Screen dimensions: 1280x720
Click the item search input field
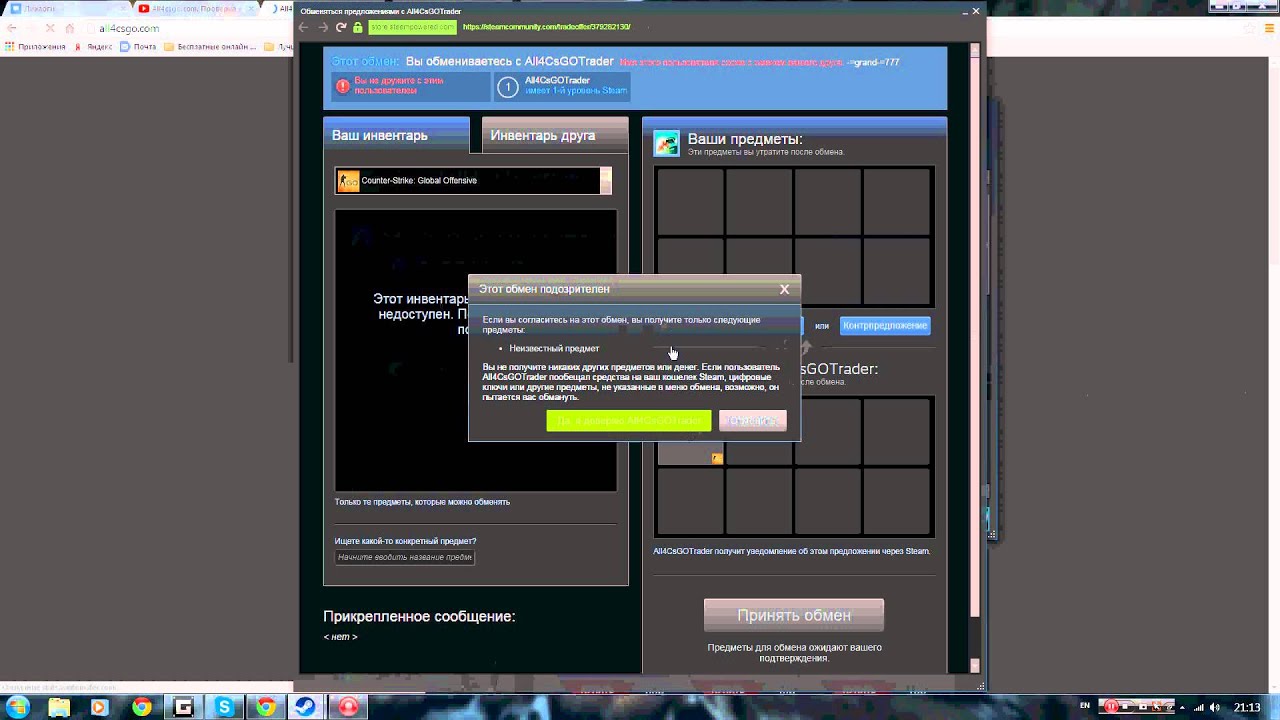point(405,557)
